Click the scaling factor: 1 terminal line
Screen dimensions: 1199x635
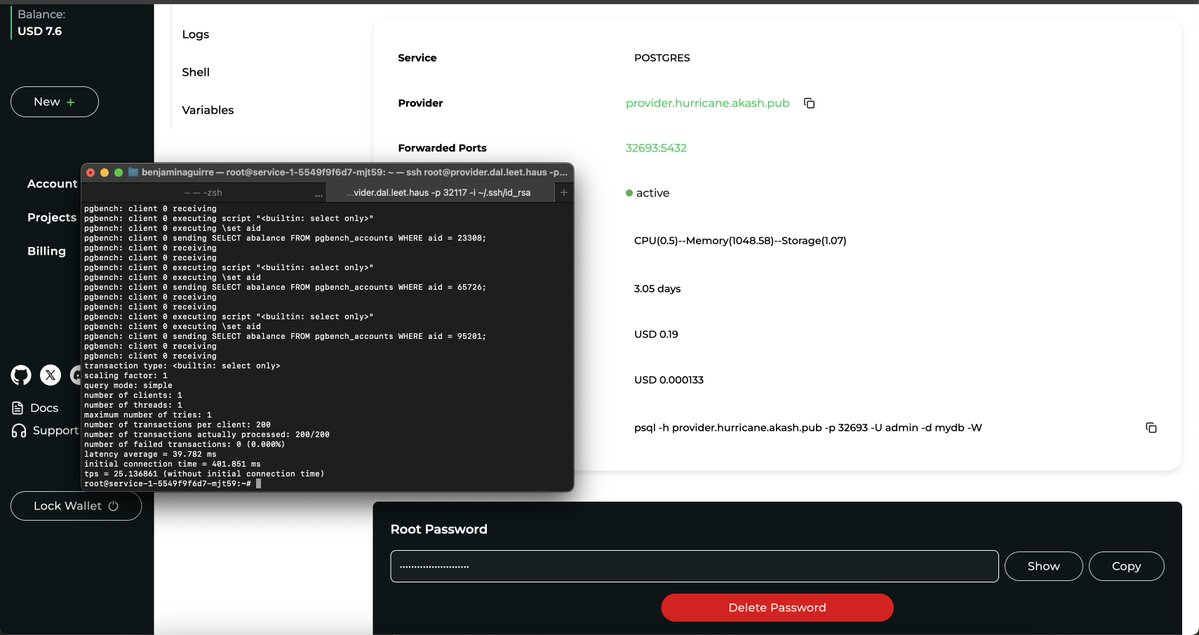pos(125,376)
